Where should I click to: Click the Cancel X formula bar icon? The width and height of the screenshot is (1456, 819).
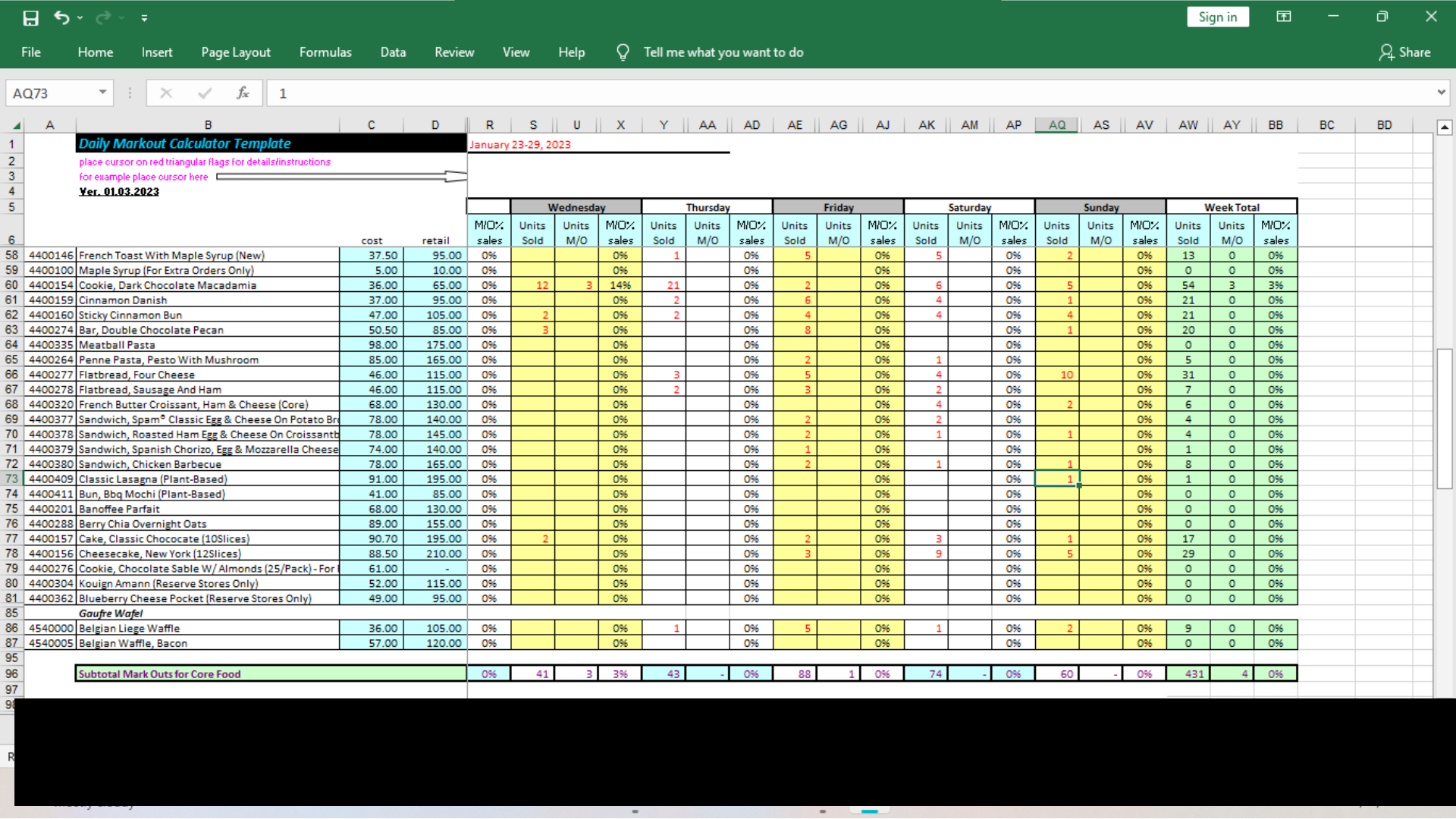click(x=166, y=93)
